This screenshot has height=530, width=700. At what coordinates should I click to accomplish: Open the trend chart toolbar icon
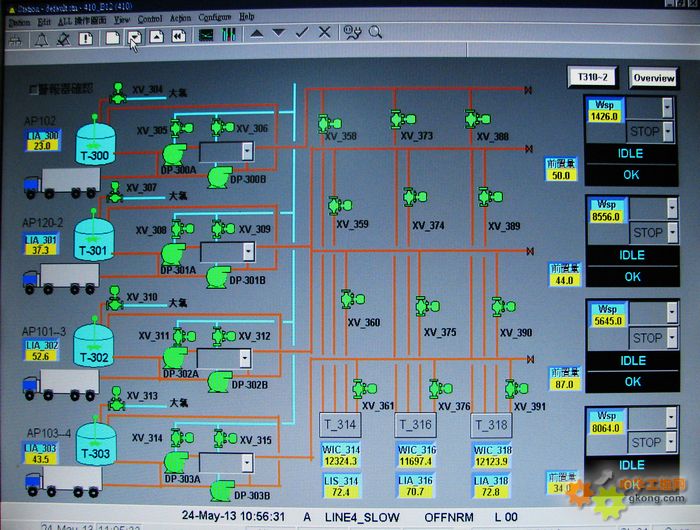click(206, 35)
